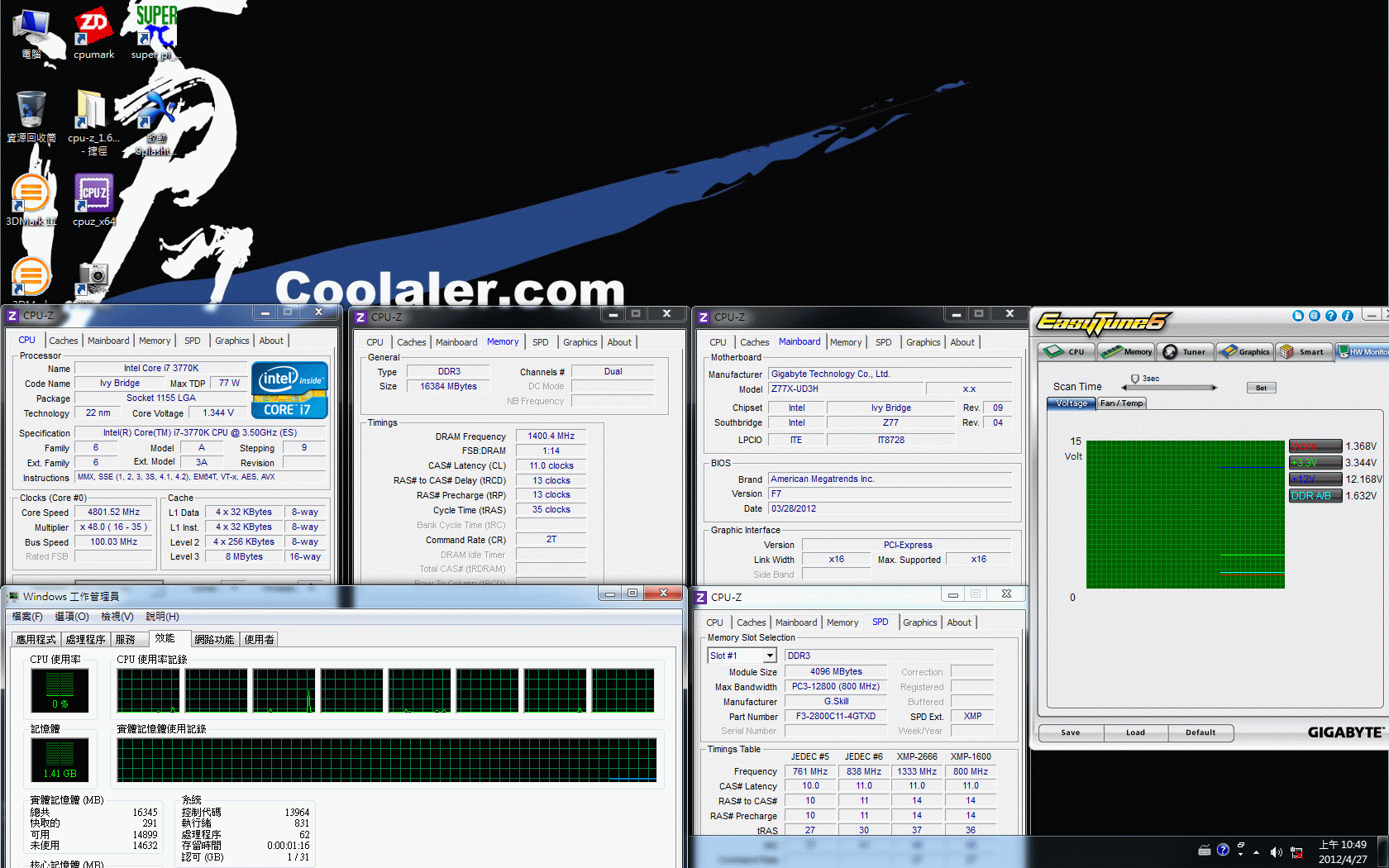This screenshot has width=1389, height=868.
Task: Click the EasyTune6 @ contact icon
Action: (x=1315, y=316)
